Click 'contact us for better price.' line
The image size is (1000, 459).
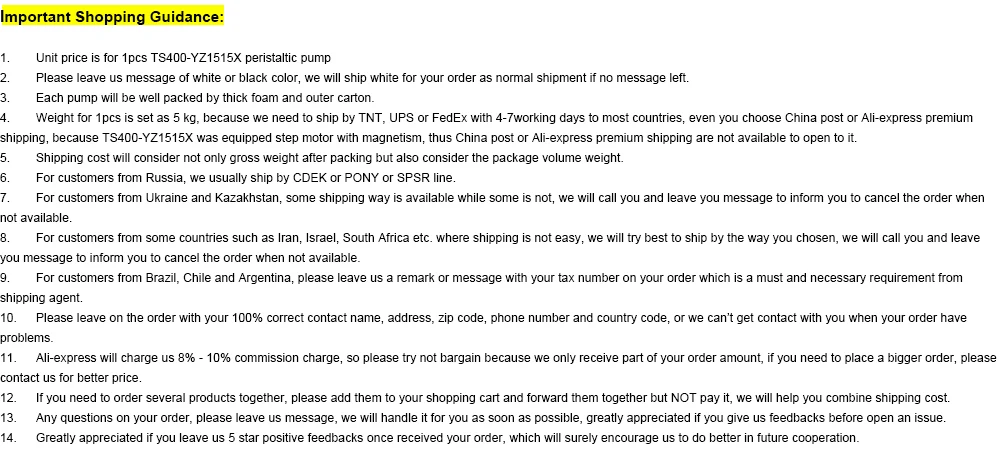click(x=71, y=378)
